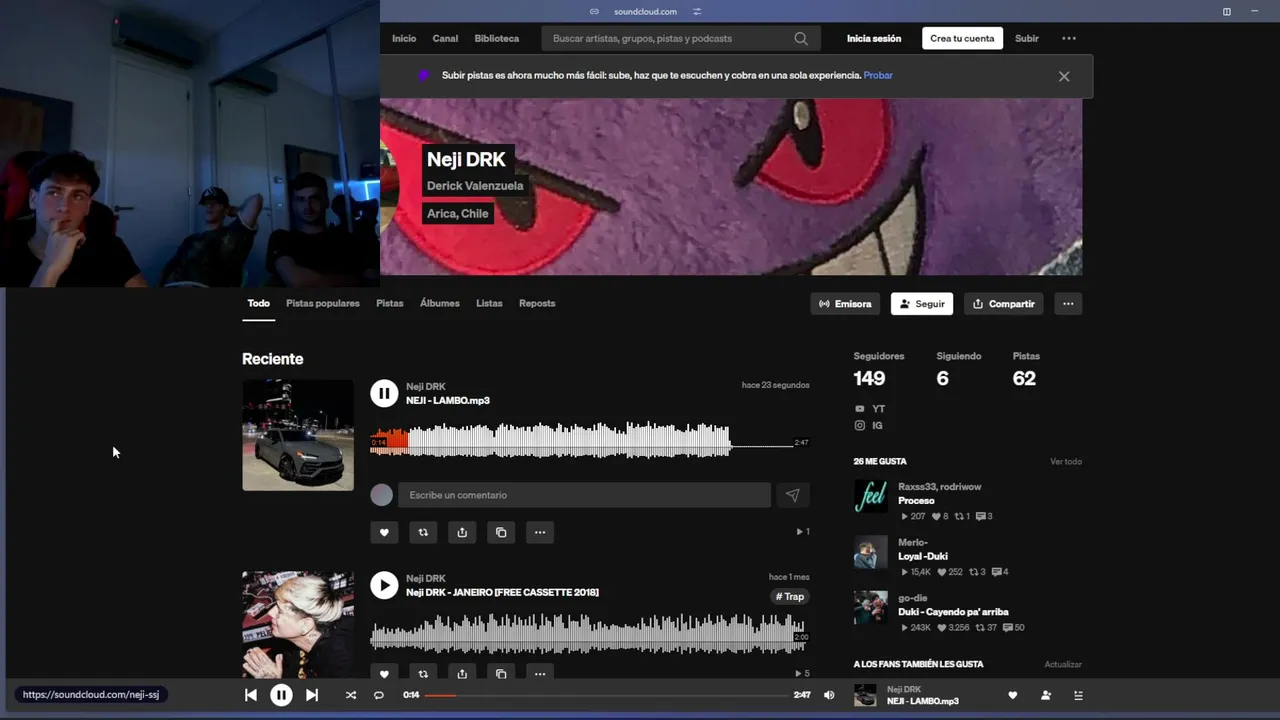Skip to previous track in player bar
This screenshot has width=1280, height=720.
pyautogui.click(x=251, y=695)
